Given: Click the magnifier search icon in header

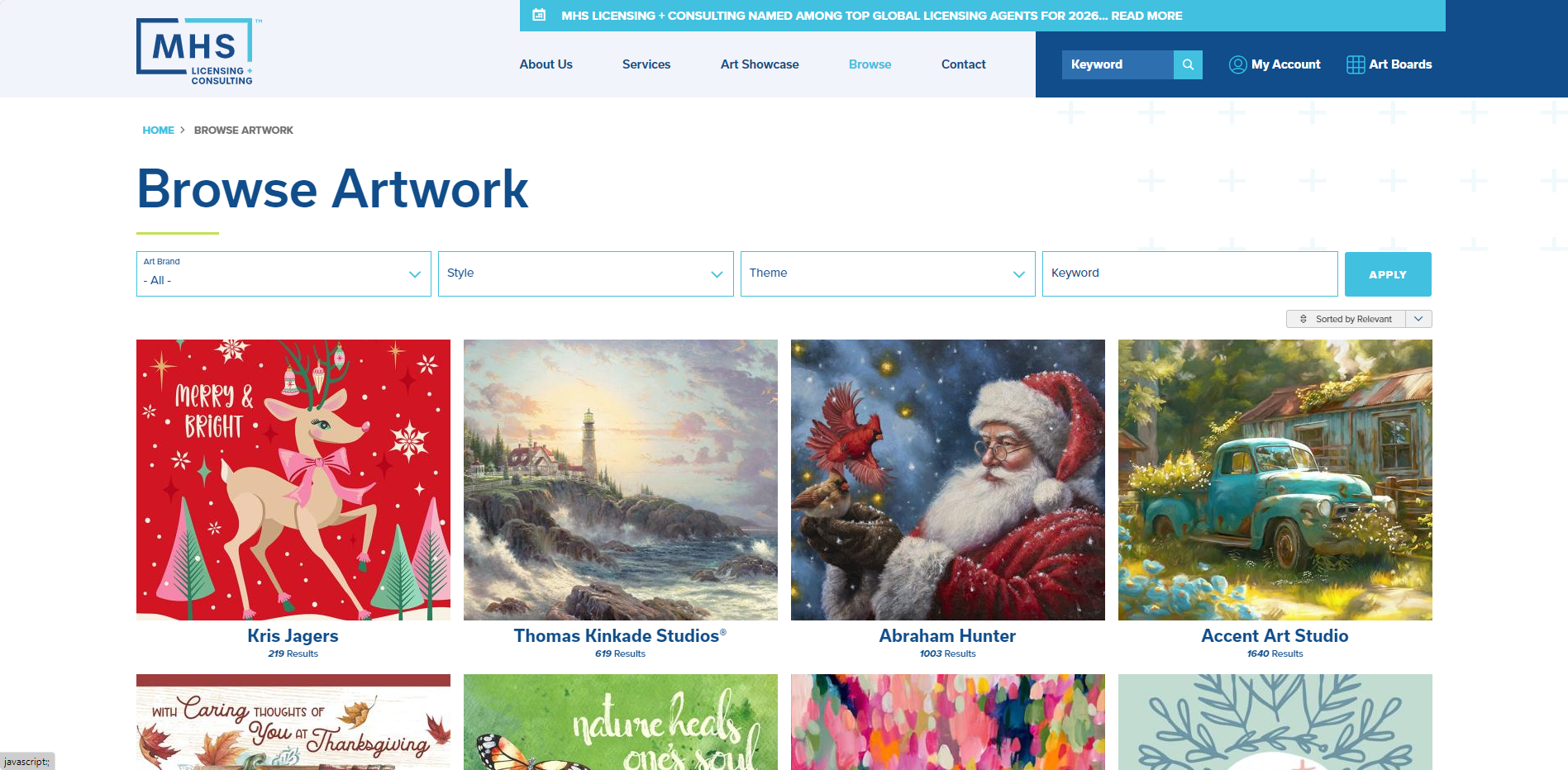Looking at the screenshot, I should (1188, 64).
